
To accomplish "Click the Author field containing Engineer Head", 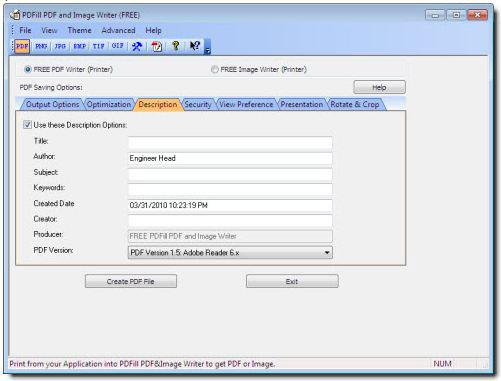I will 230,158.
